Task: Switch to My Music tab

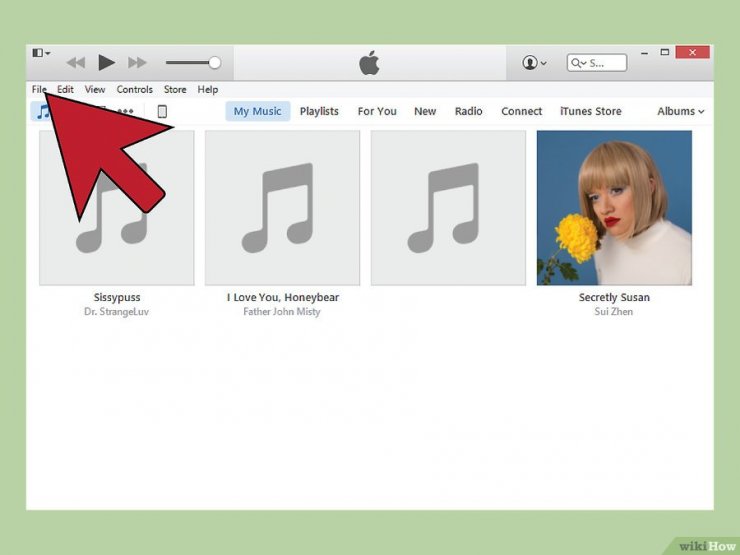Action: 258,111
